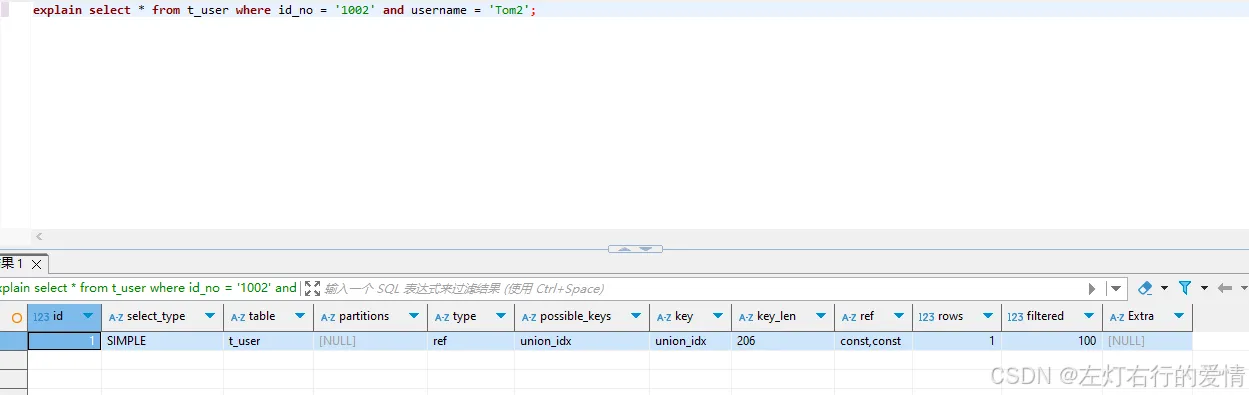Open the rows column filter dropdown
This screenshot has height=395, width=1249.
(x=988, y=316)
